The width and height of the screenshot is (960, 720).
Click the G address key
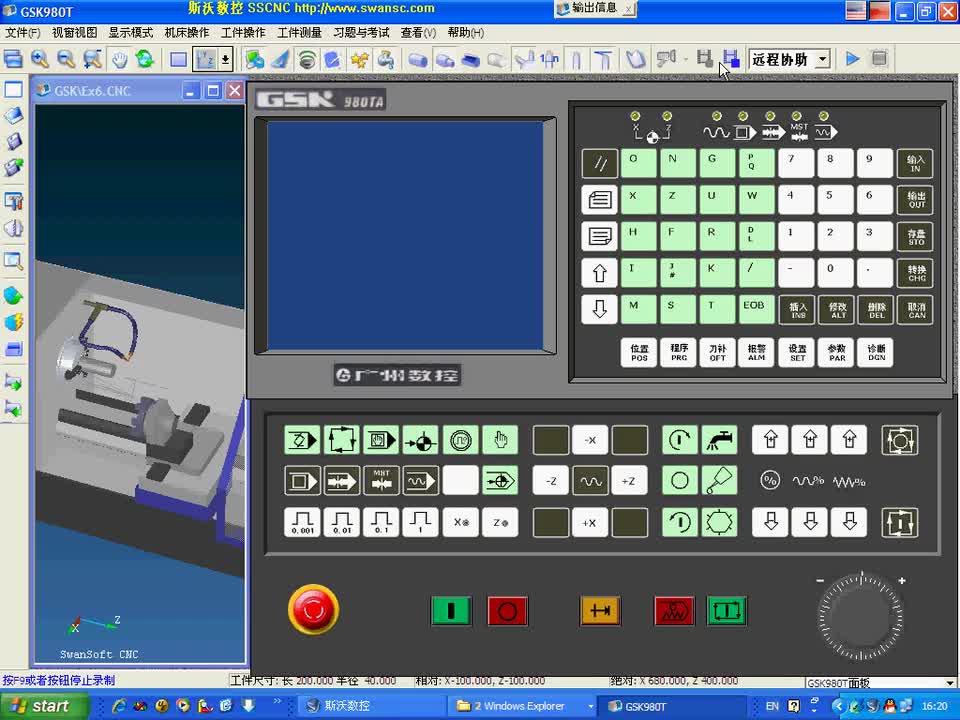(717, 163)
